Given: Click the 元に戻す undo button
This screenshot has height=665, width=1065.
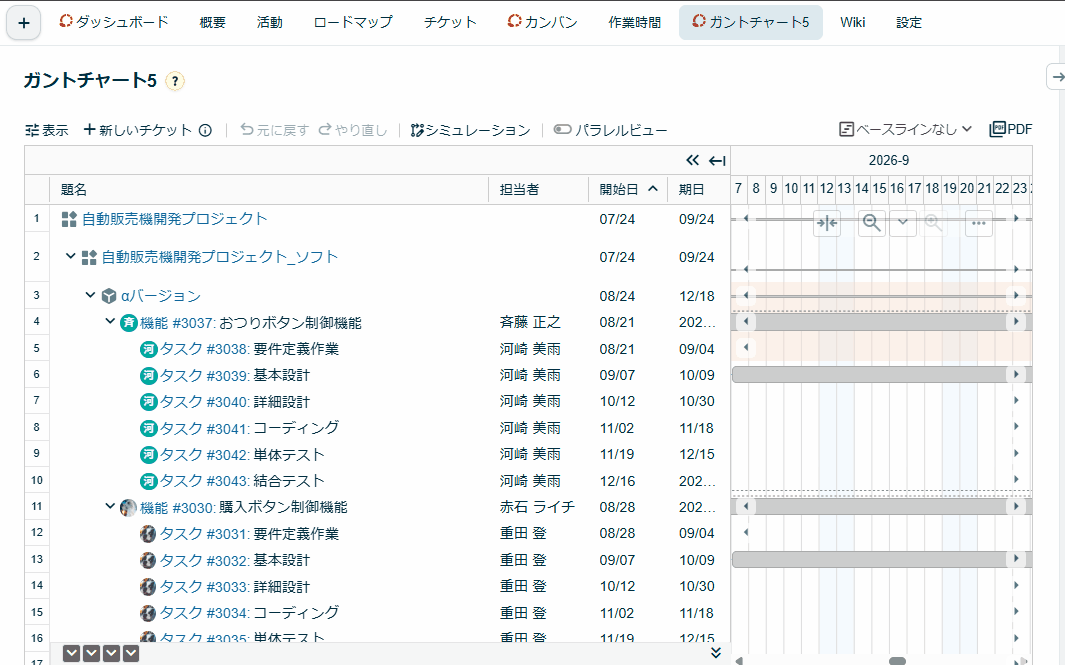Looking at the screenshot, I should (x=274, y=130).
